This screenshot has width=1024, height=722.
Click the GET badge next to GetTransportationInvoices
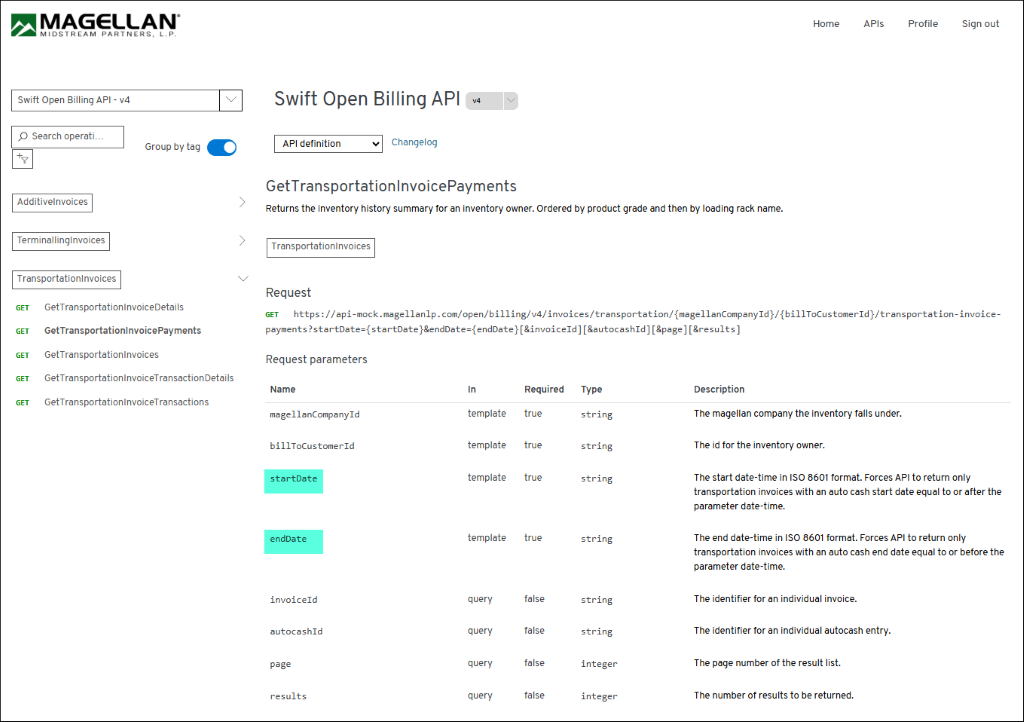click(x=23, y=354)
